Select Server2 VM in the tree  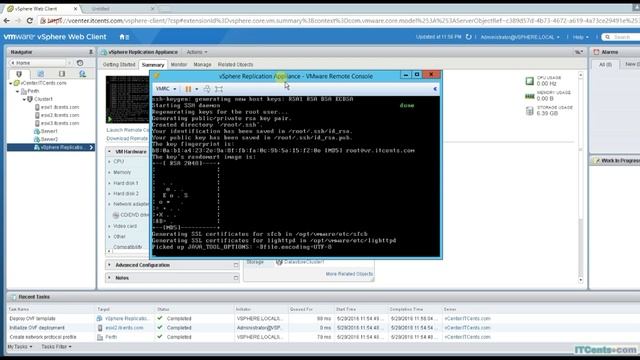[49, 139]
